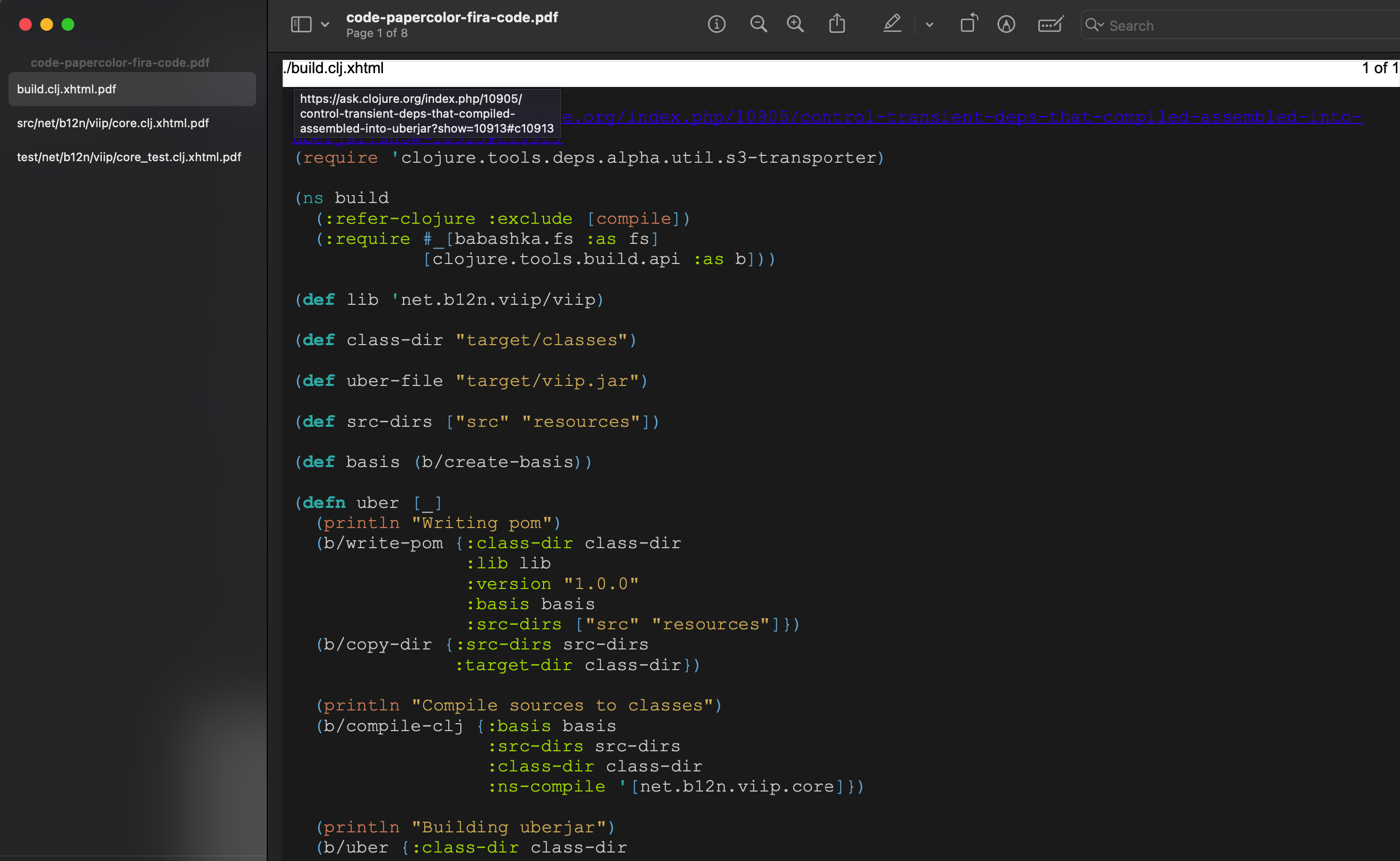Show the document Inspector info
This screenshot has width=1400, height=861.
click(716, 24)
